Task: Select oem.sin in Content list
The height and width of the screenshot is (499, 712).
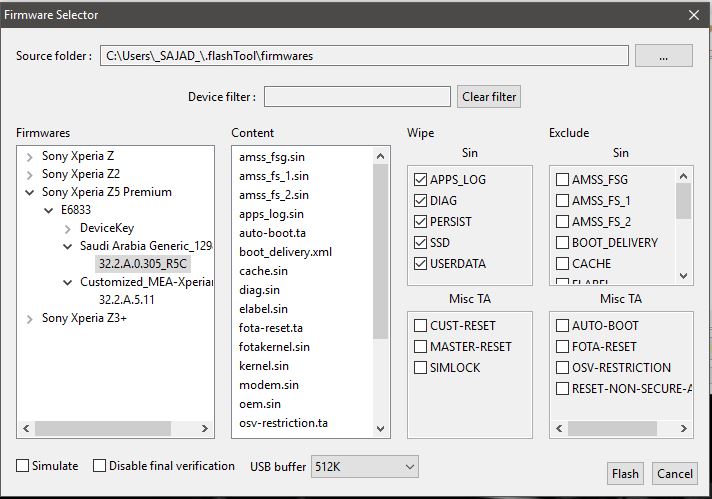Action: pyautogui.click(x=259, y=404)
